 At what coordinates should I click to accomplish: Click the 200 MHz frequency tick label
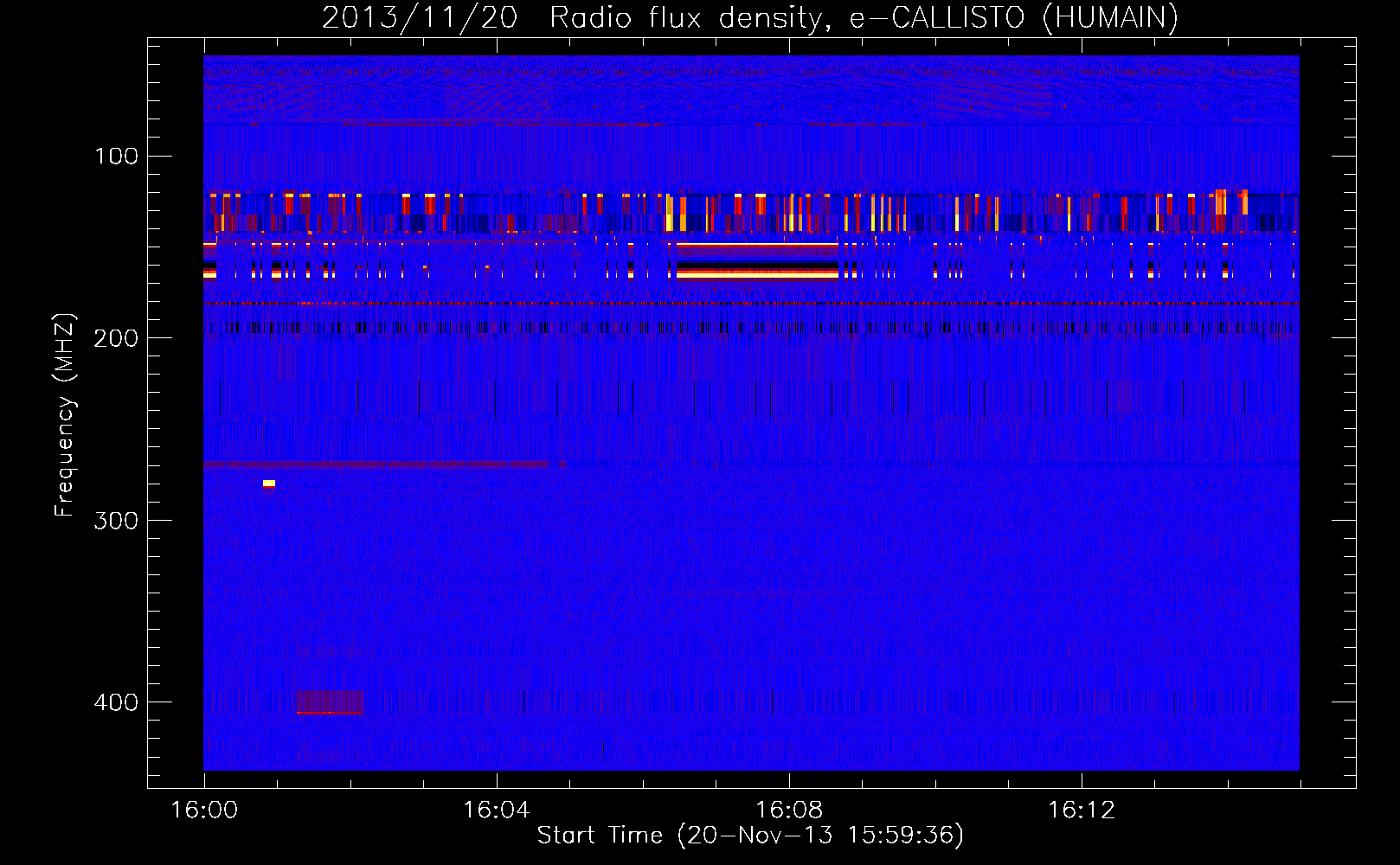[116, 337]
